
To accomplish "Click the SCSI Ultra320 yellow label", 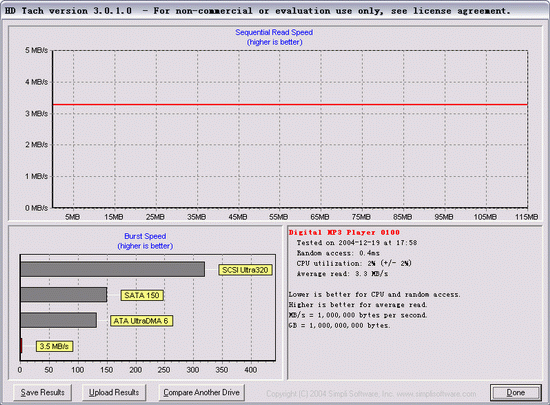I will [x=245, y=270].
